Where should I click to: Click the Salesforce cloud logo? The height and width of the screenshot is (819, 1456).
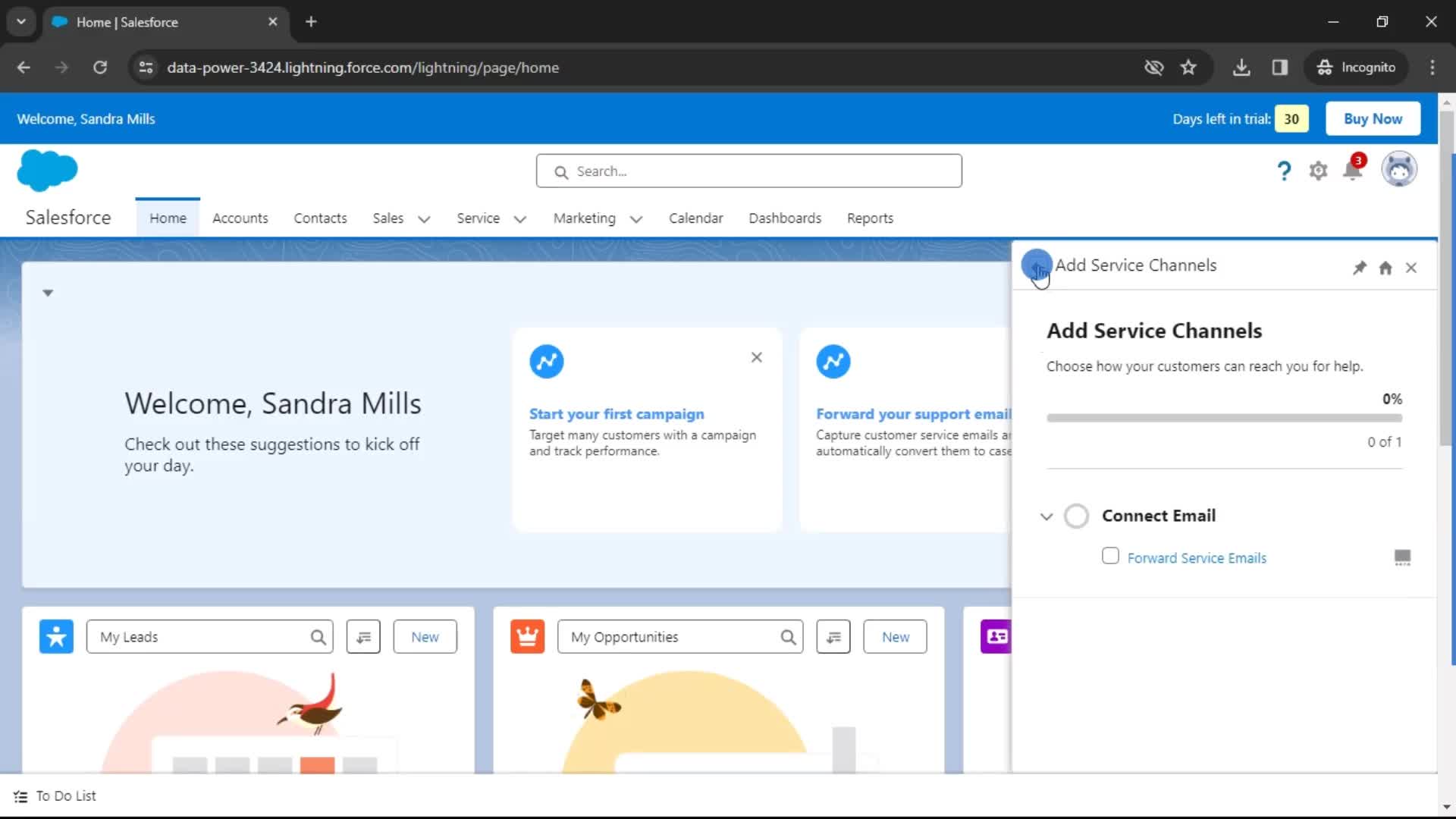click(x=47, y=170)
